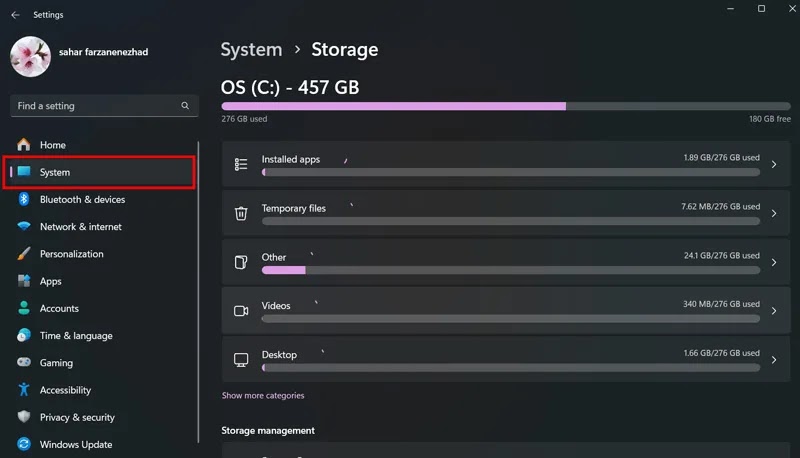800x458 pixels.
Task: Click the search magnifier icon in Find a setting
Action: pos(185,106)
